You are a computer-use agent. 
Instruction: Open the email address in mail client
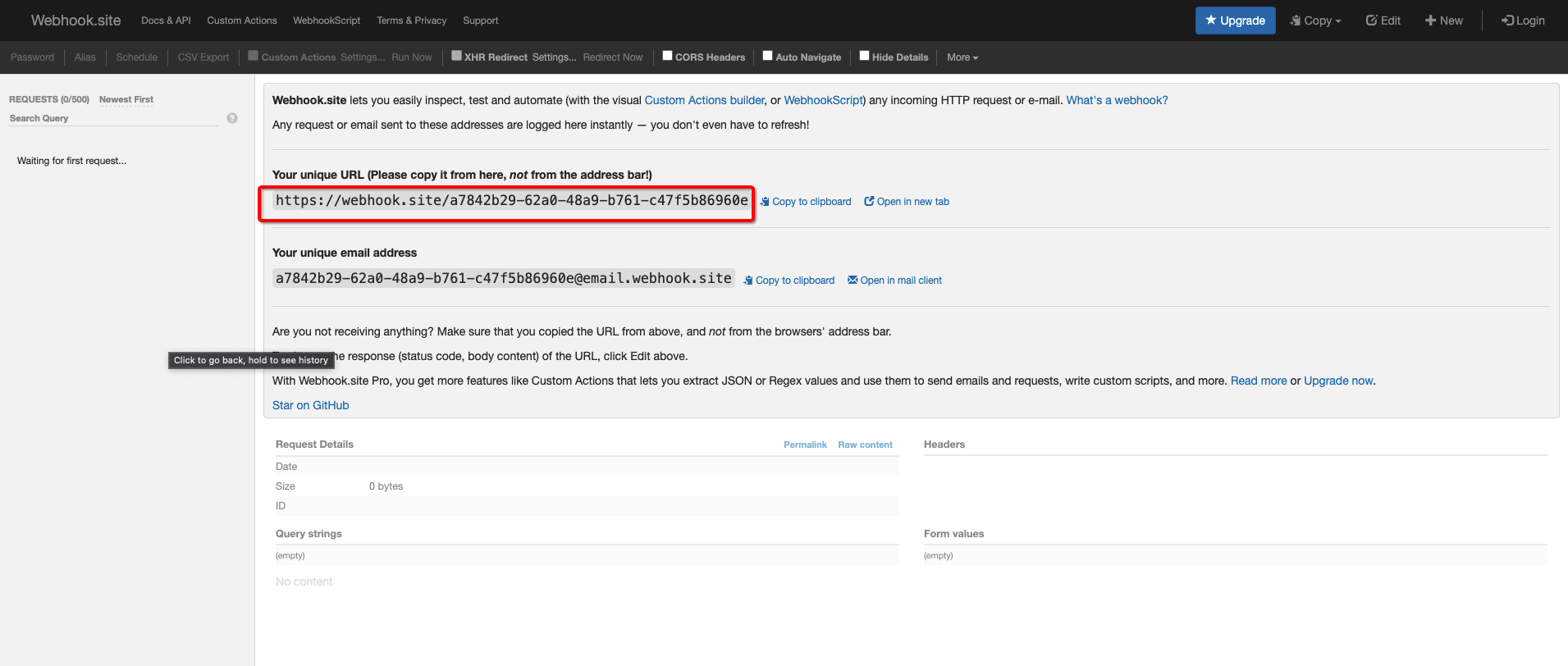coord(894,281)
